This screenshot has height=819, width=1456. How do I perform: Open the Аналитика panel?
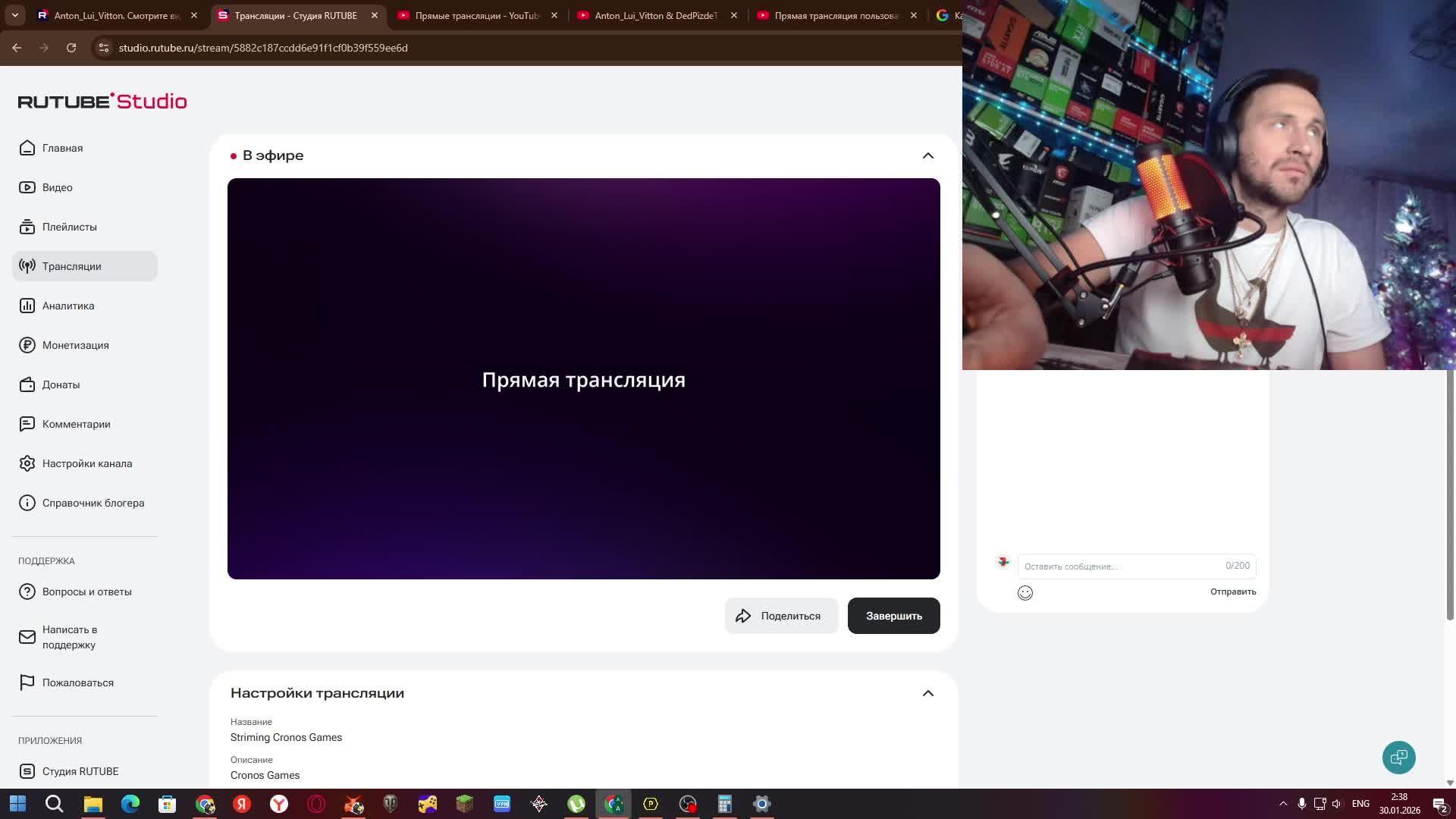click(68, 306)
